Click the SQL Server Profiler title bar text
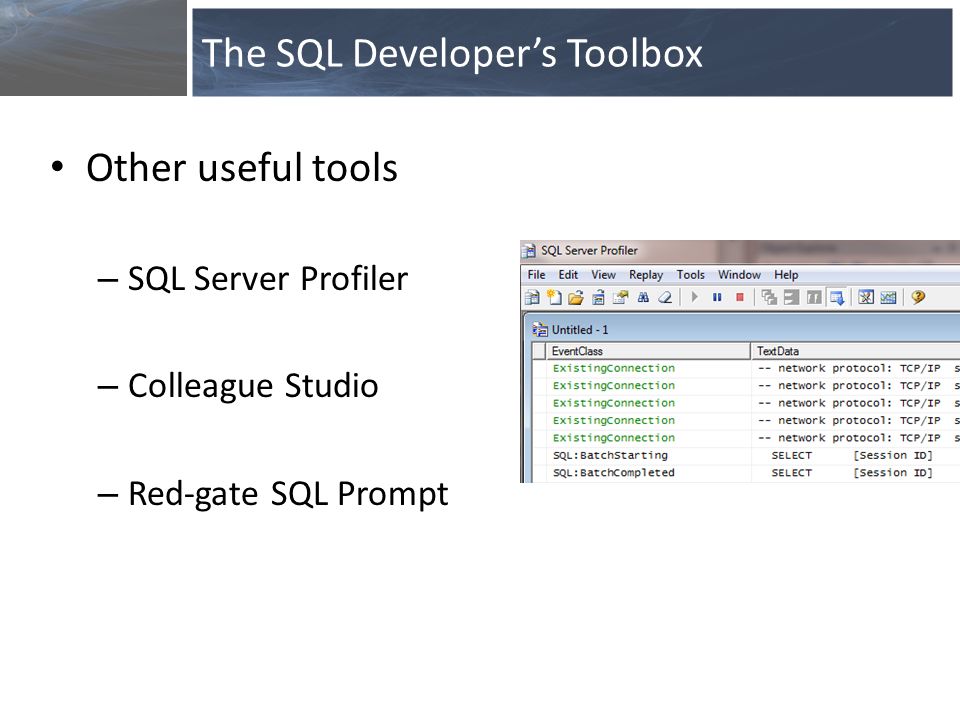The image size is (960, 720). (589, 251)
